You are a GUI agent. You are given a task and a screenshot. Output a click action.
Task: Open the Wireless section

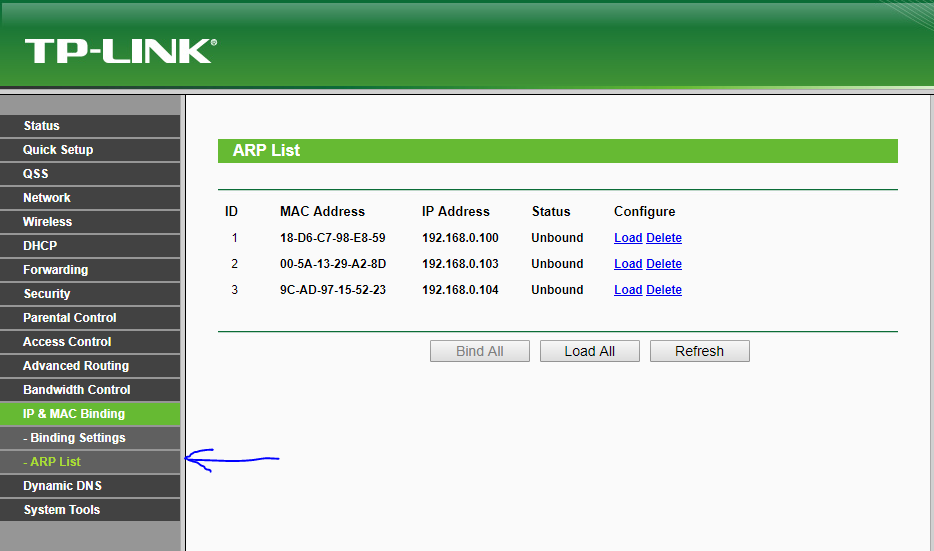pos(90,222)
